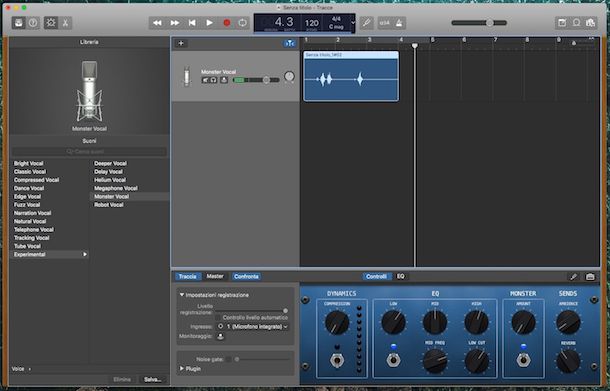The image size is (610, 391).
Task: Start playback with the Play button
Action: [x=209, y=23]
